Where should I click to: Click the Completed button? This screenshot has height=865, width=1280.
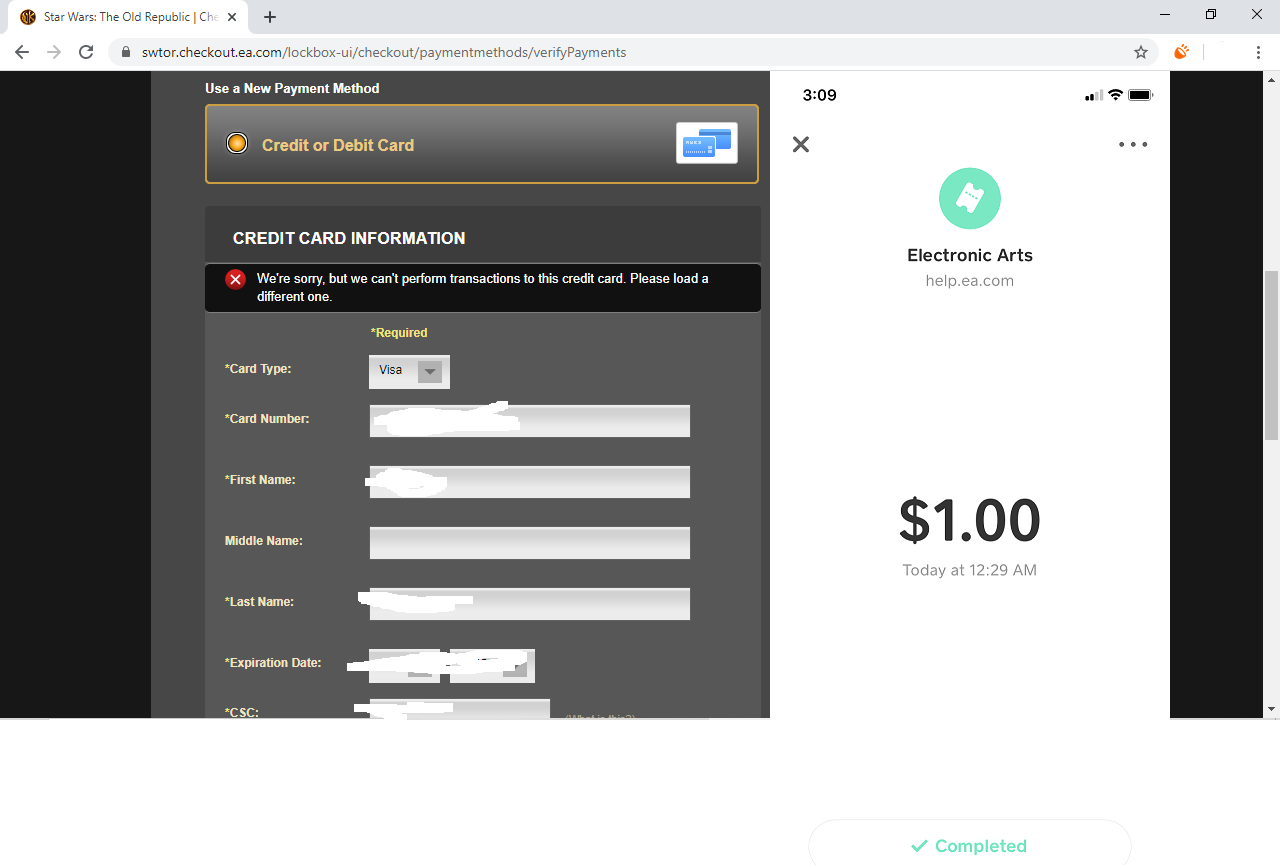click(970, 845)
